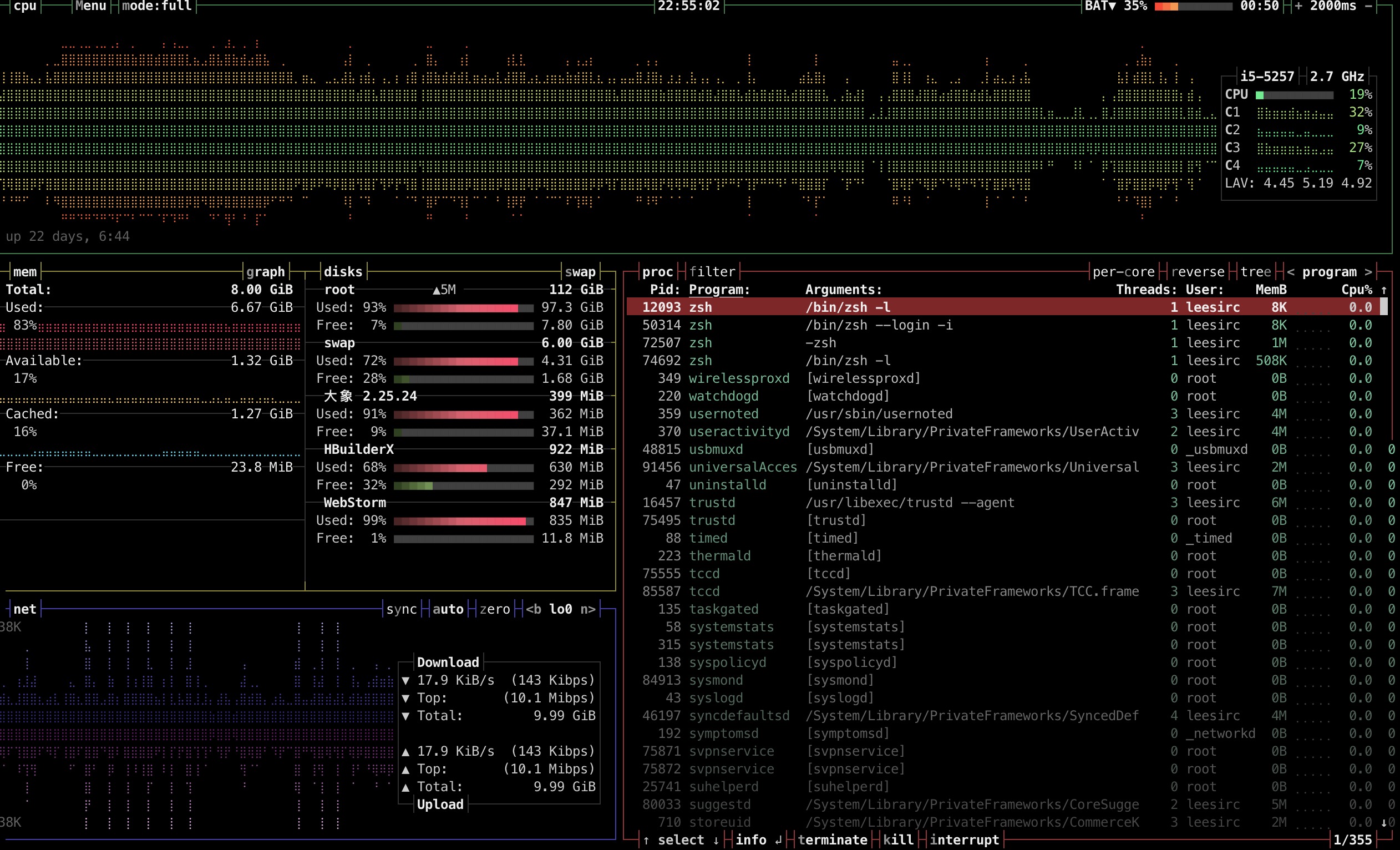Click the Program: column header
The width and height of the screenshot is (1400, 850).
tap(719, 290)
